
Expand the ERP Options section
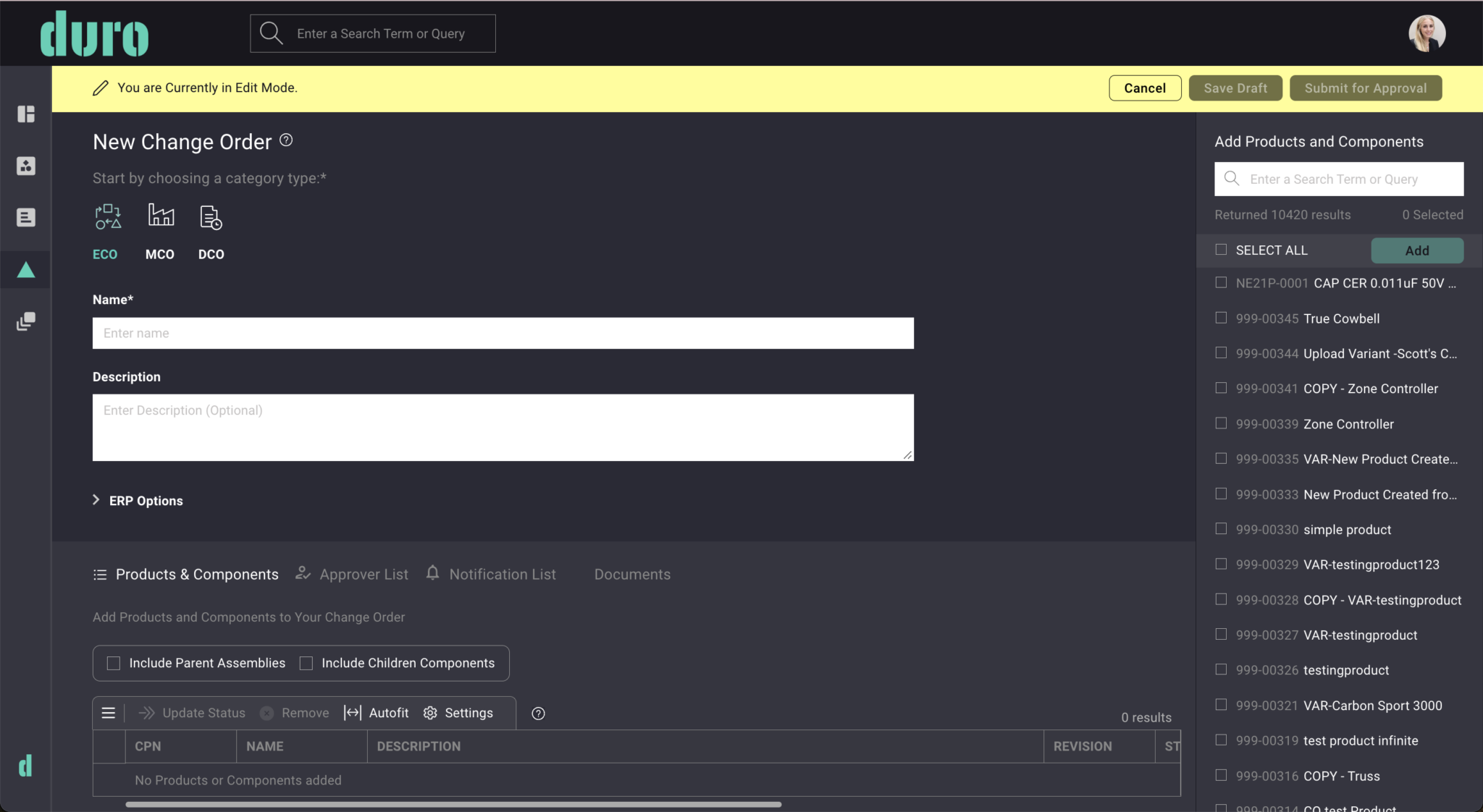[x=97, y=499]
